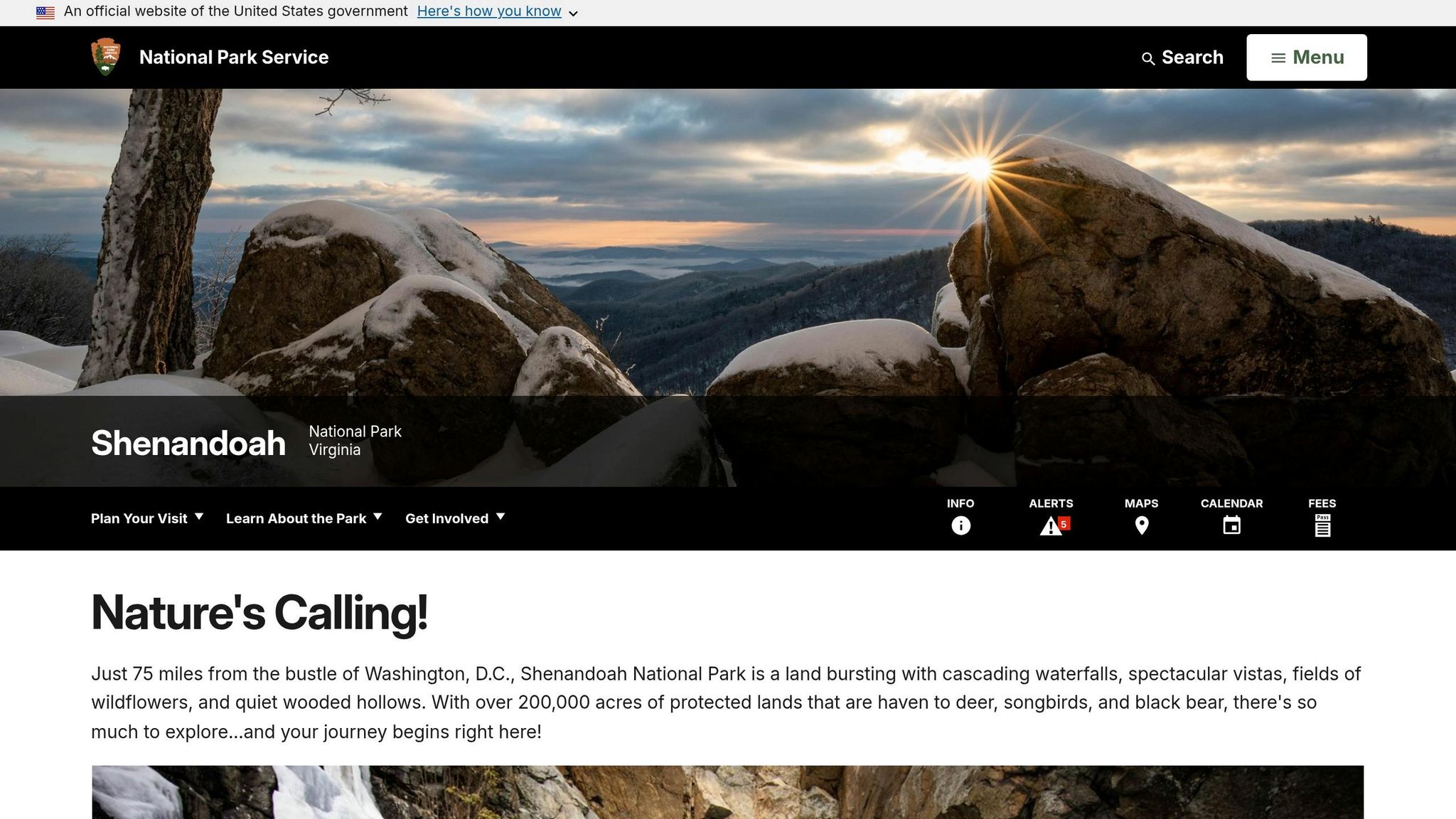Click the Search magnifier

(x=1147, y=58)
